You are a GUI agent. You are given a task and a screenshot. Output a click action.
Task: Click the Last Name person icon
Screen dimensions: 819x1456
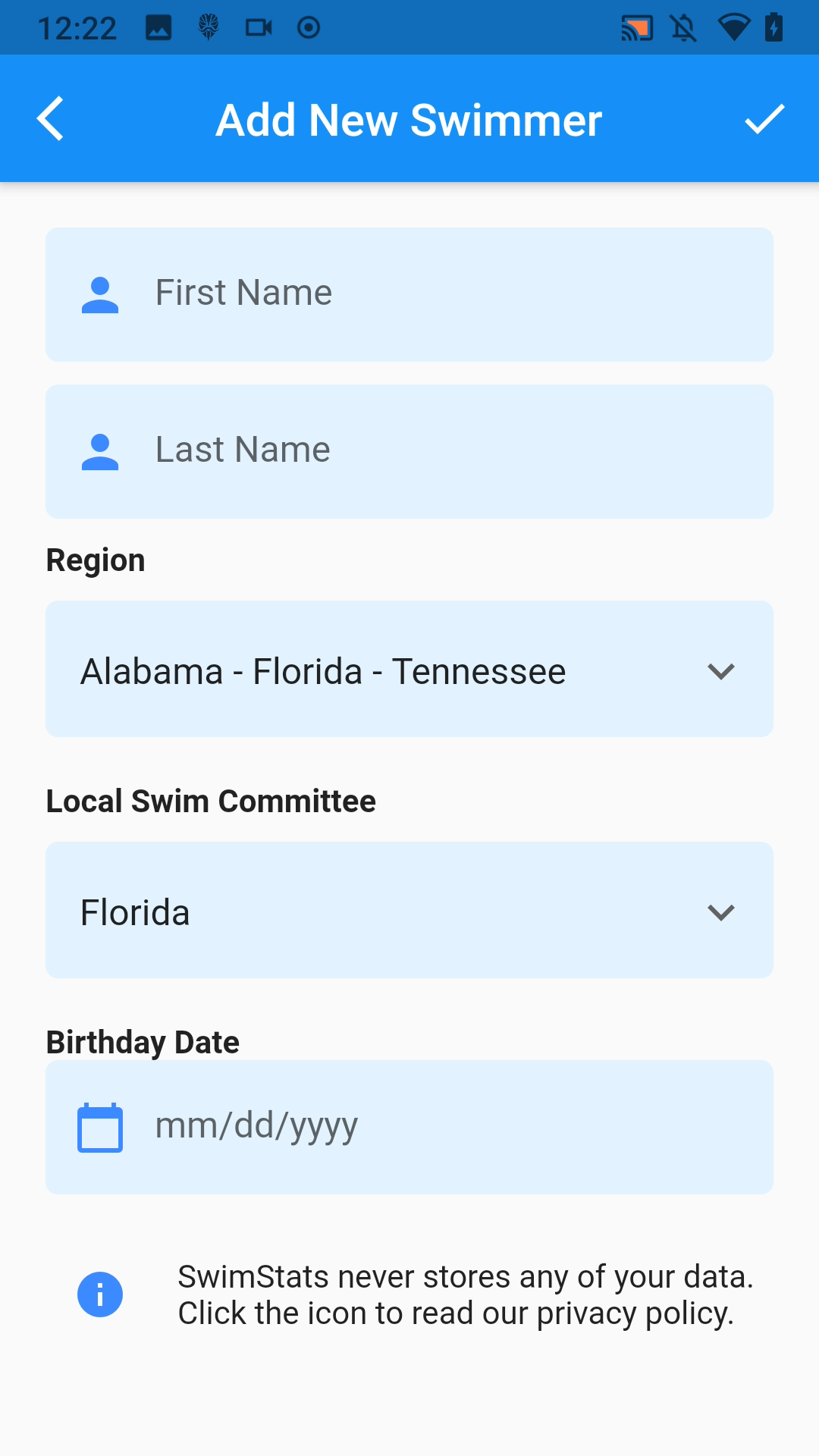point(100,451)
